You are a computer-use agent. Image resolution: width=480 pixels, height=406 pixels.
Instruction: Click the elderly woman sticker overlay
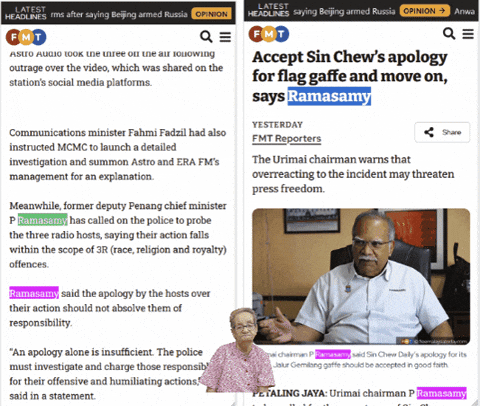[237, 350]
